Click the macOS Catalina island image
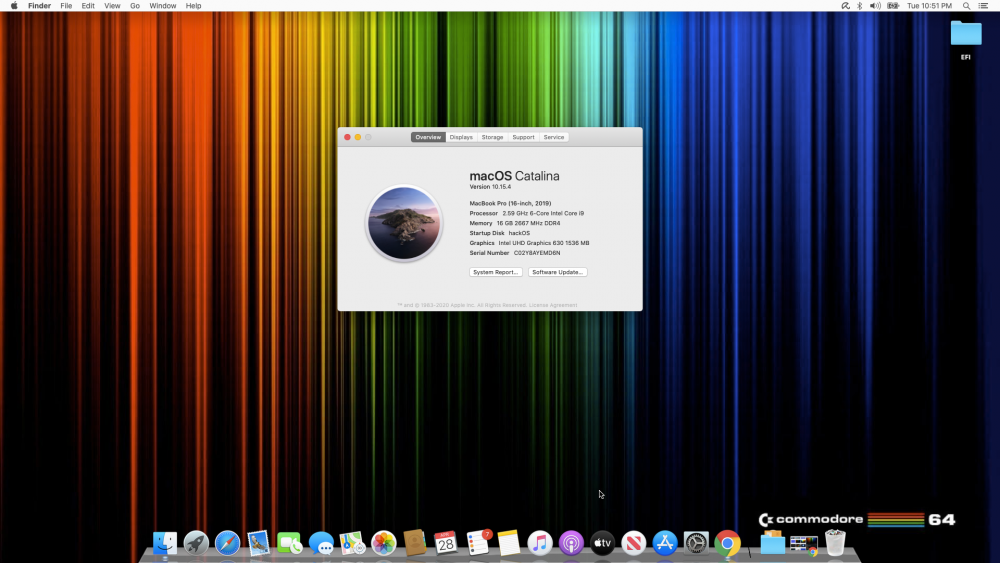The height and width of the screenshot is (563, 1000). 404,223
